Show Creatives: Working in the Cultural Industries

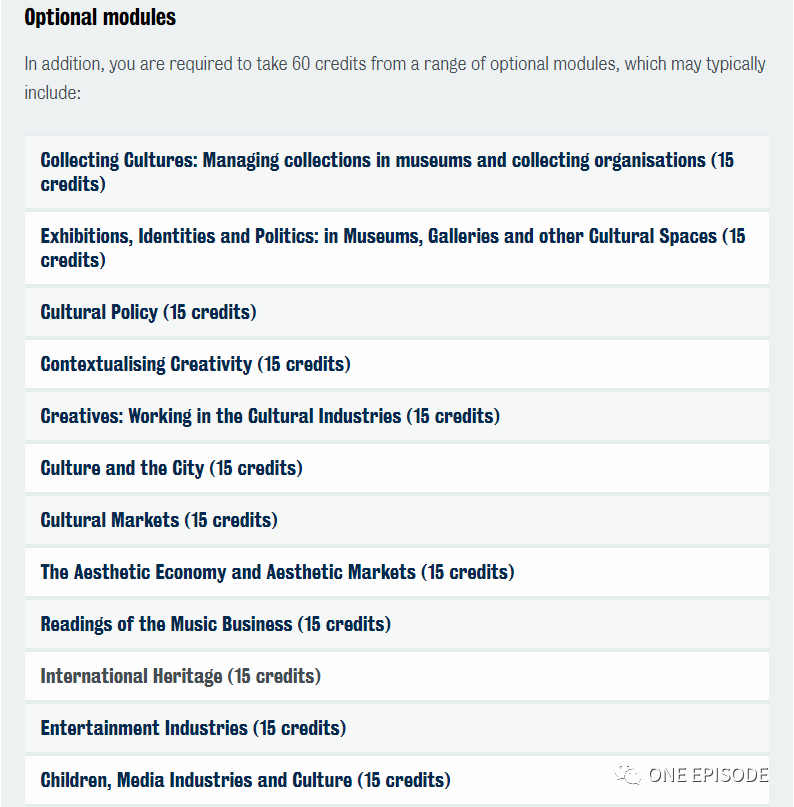[x=396, y=416]
